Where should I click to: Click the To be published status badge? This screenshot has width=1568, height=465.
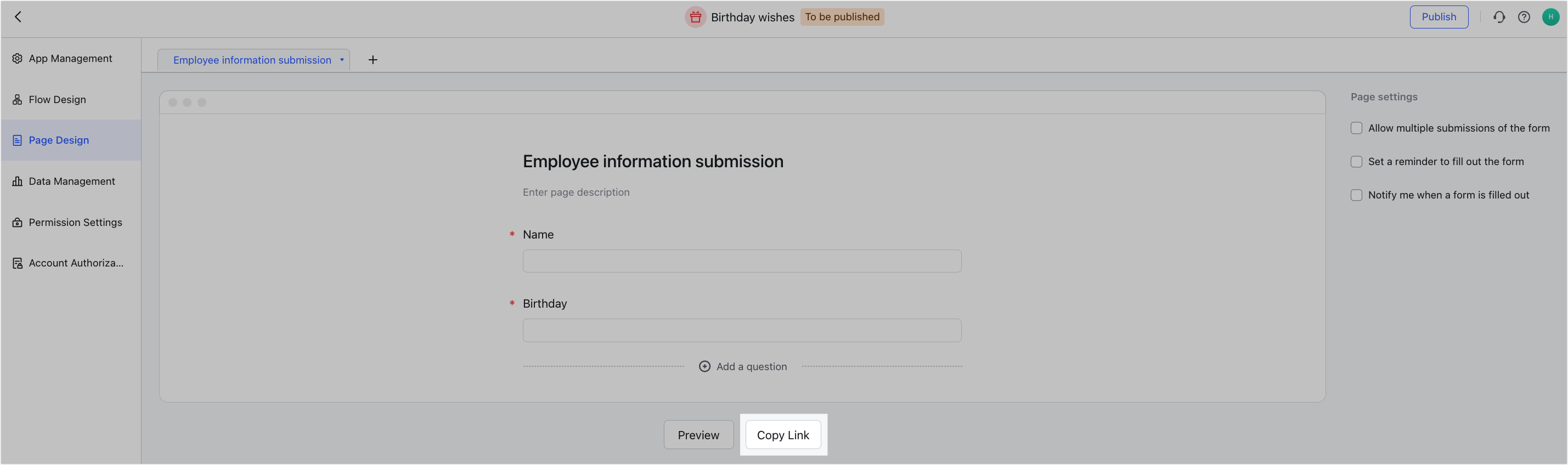click(x=842, y=17)
